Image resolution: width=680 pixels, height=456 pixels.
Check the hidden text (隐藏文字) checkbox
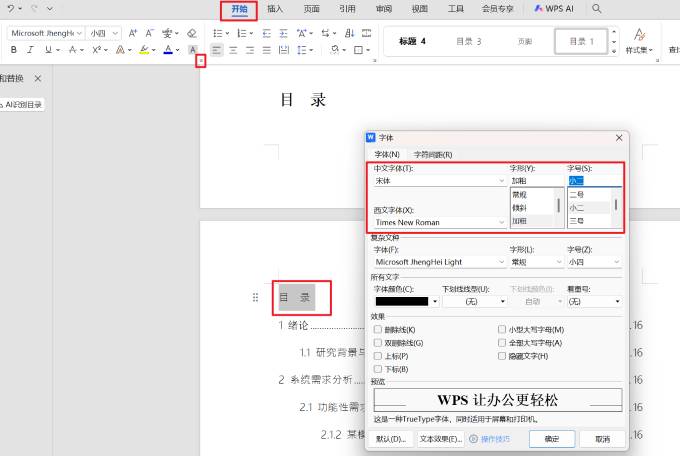click(x=502, y=356)
